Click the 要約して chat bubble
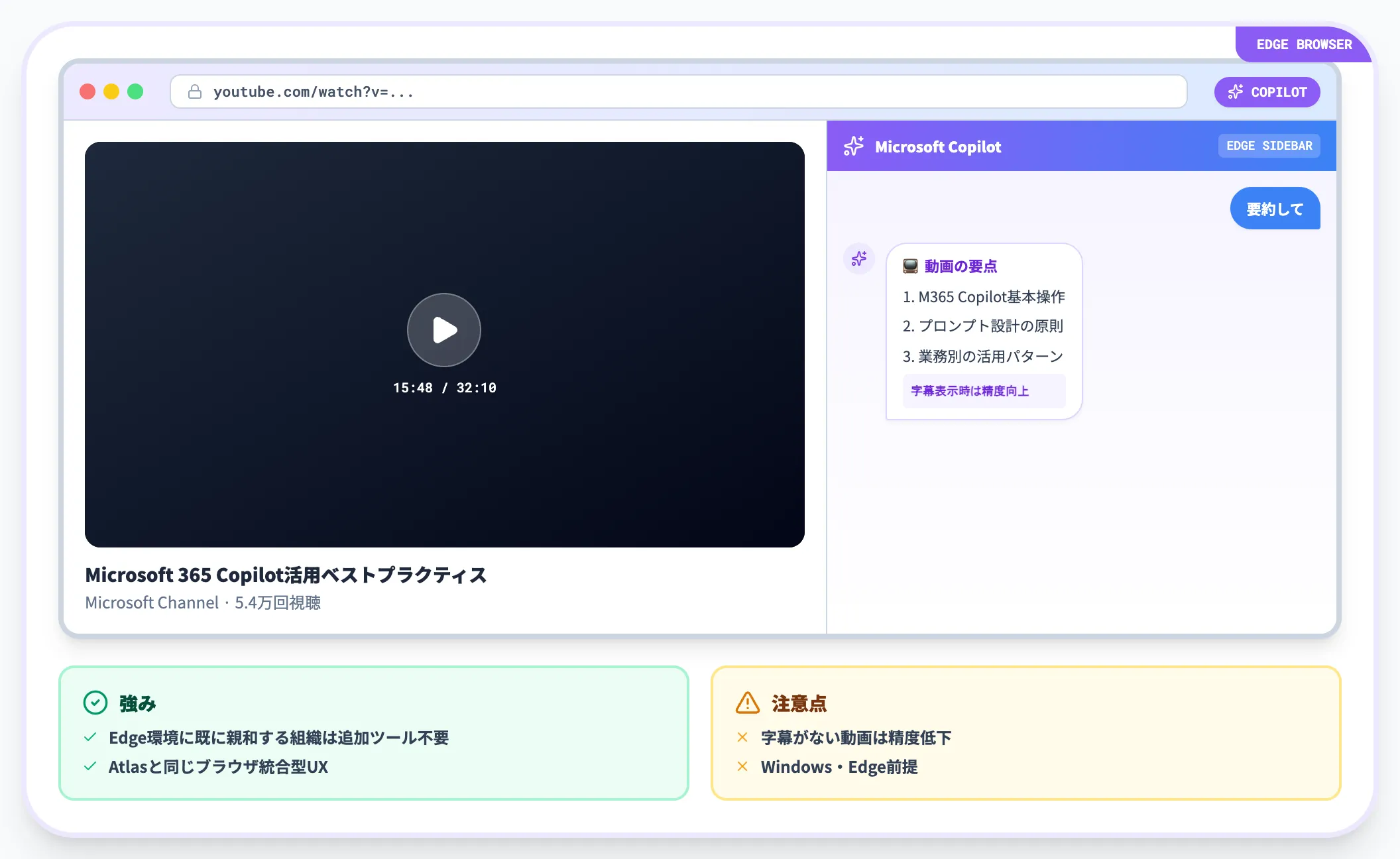 coord(1275,209)
